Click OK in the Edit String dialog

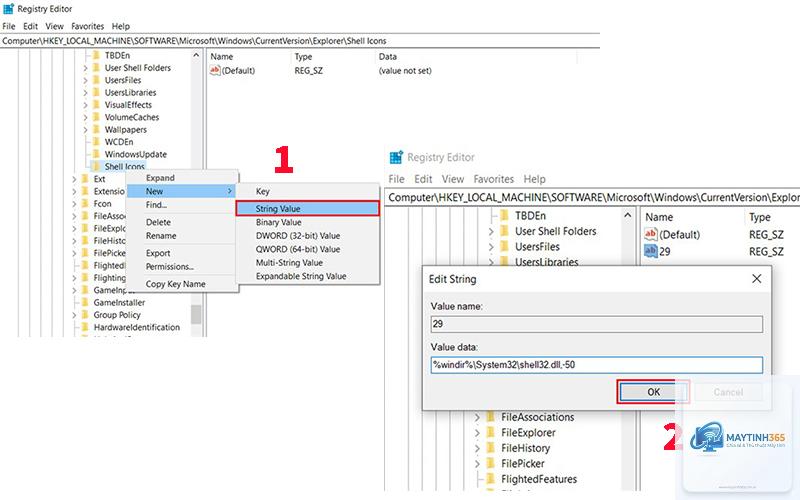[x=654, y=392]
